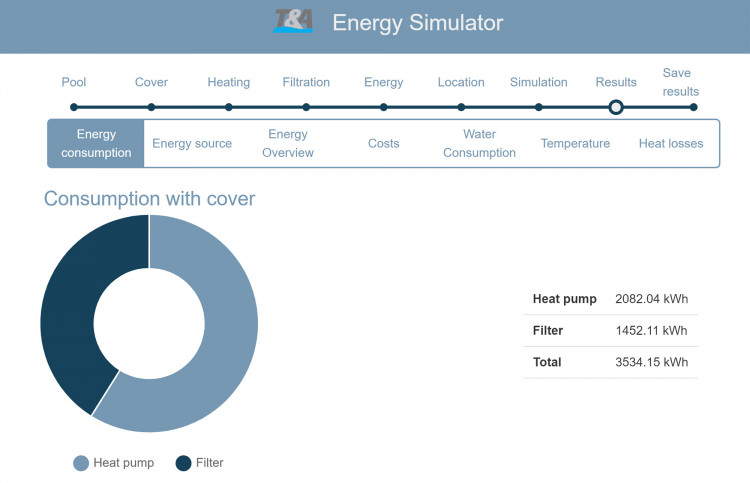Select the 2082.04 kWh value
The height and width of the screenshot is (483, 750).
[x=651, y=299]
